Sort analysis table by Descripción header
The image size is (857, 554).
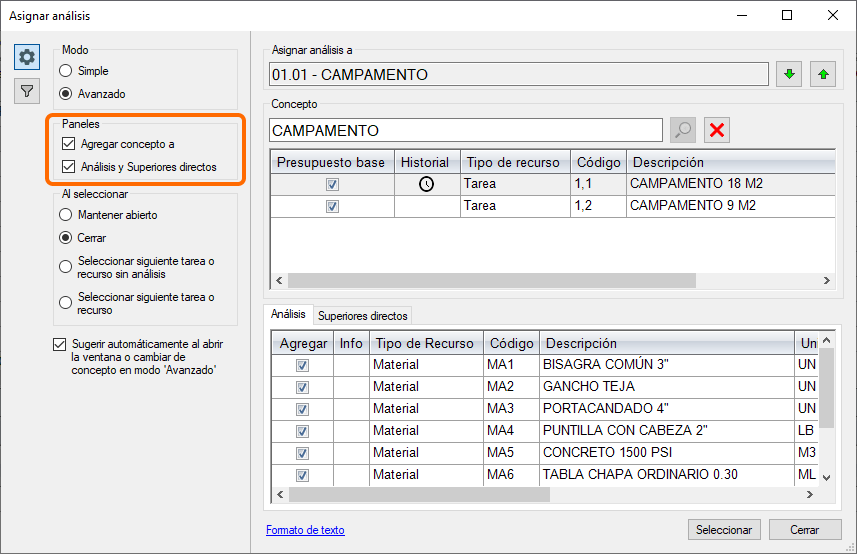667,343
